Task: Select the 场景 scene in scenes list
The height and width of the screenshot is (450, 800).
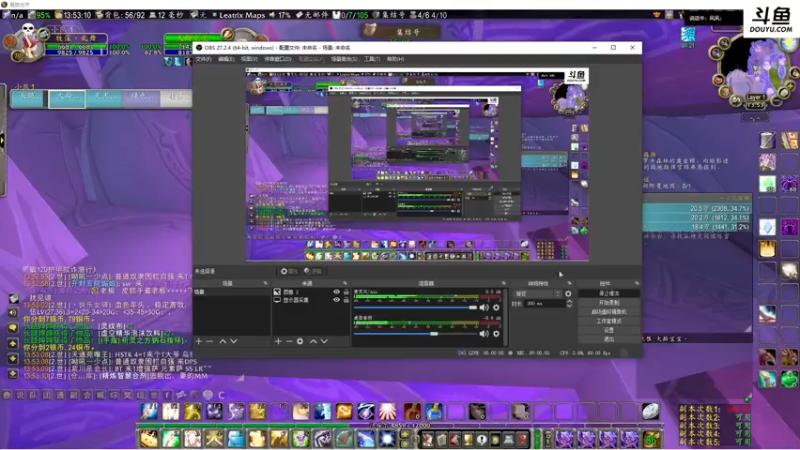Action: pyautogui.click(x=232, y=292)
